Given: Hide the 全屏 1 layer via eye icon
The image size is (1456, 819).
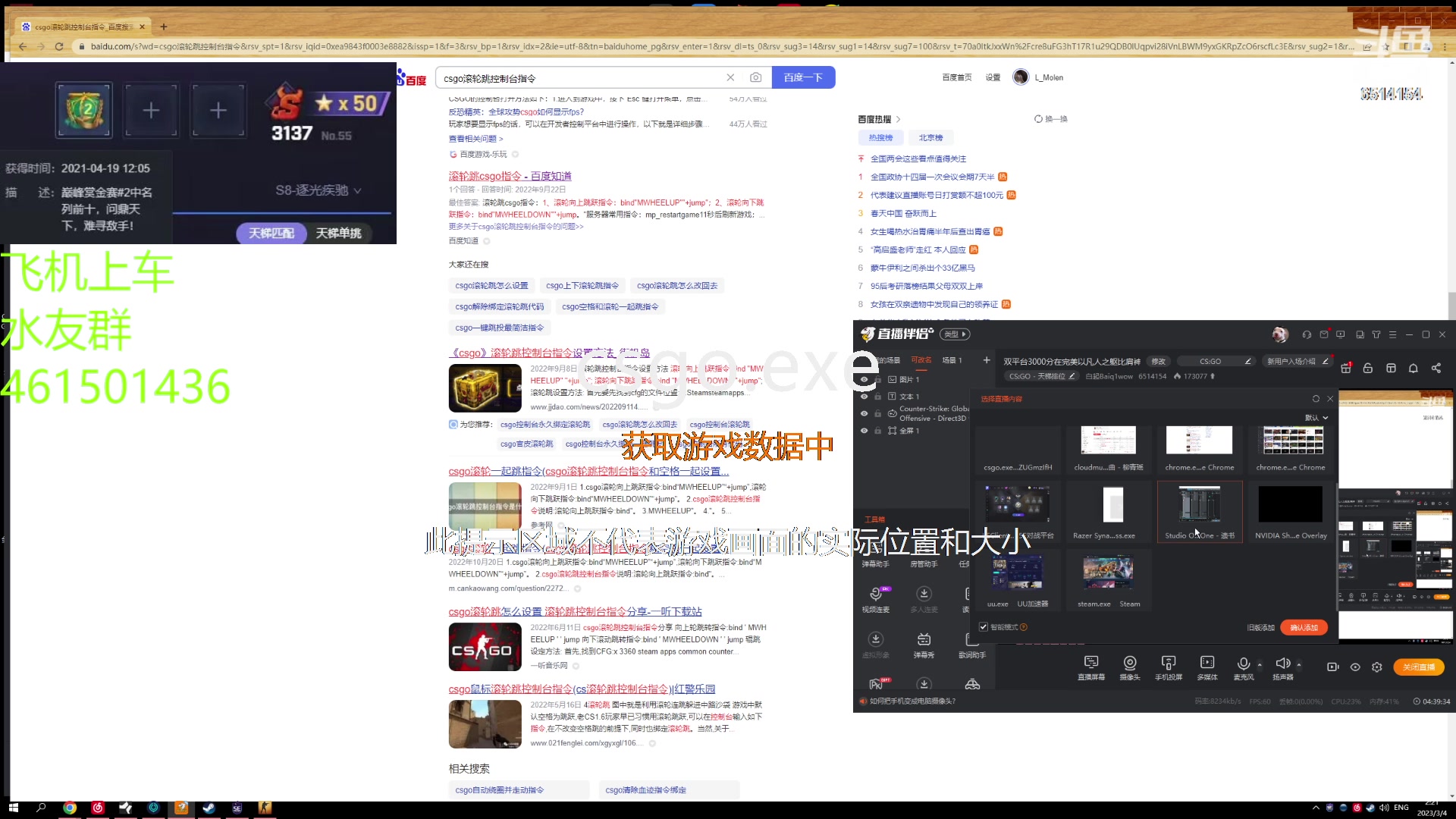Looking at the screenshot, I should (x=864, y=431).
